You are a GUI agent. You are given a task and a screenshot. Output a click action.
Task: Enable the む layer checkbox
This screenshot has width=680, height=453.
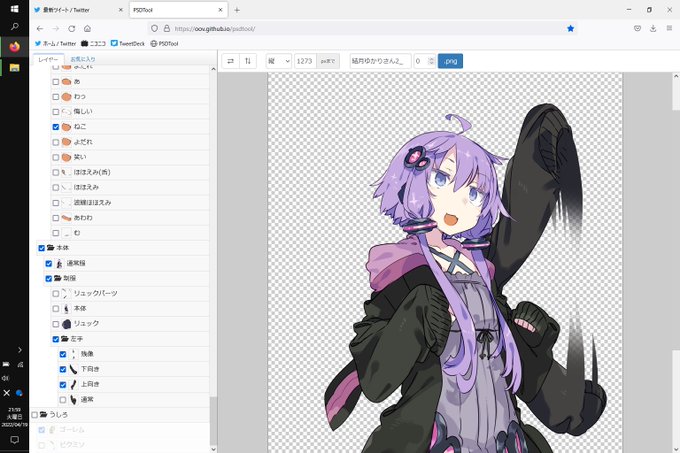[56, 233]
